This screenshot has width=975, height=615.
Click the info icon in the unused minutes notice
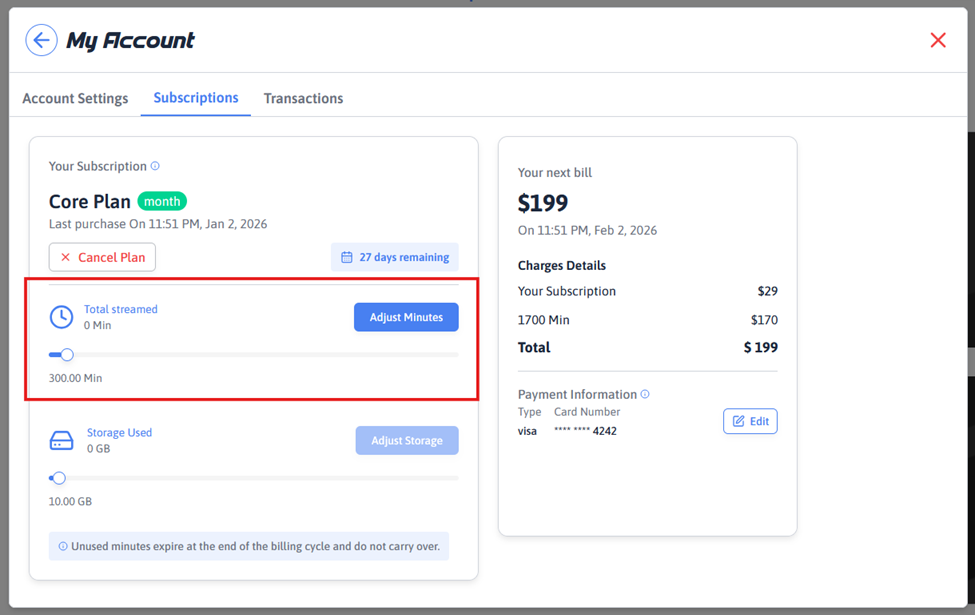click(x=63, y=547)
